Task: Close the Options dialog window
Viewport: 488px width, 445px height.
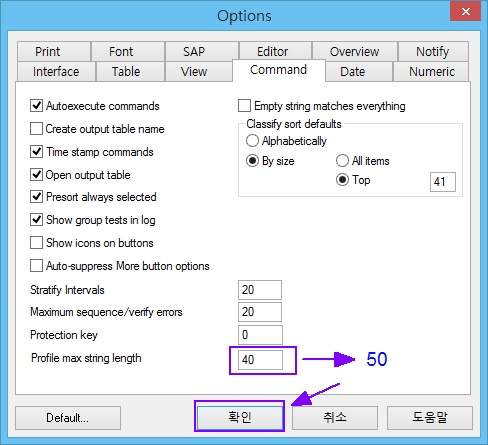Action: [x=465, y=12]
